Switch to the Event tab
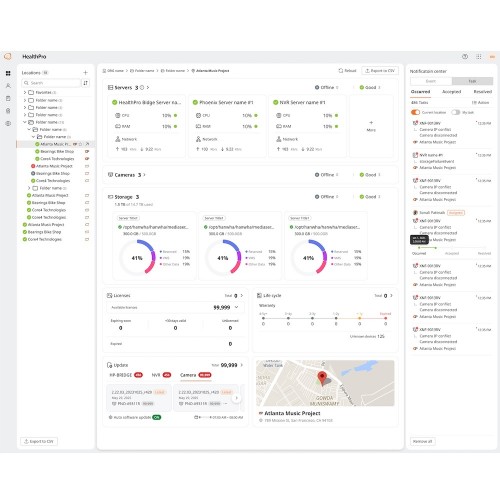The image size is (500, 500). pyautogui.click(x=431, y=81)
